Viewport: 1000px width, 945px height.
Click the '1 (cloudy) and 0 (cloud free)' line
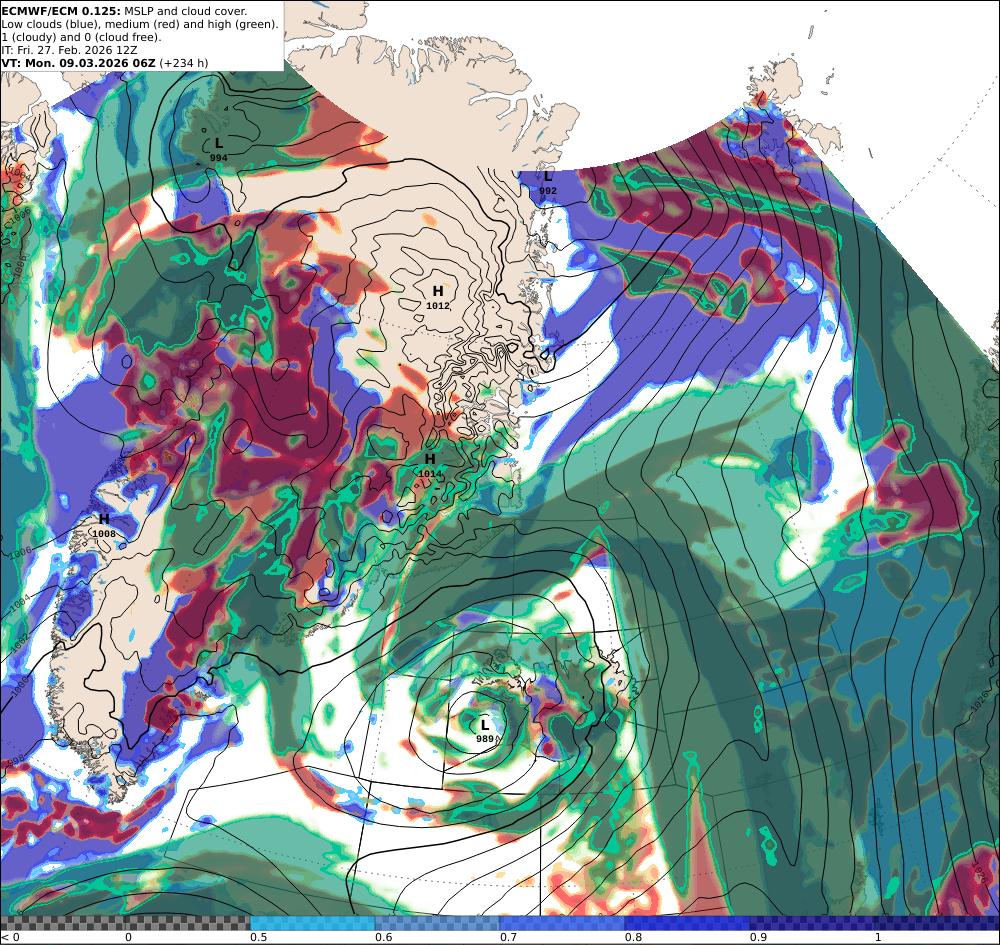pos(81,37)
